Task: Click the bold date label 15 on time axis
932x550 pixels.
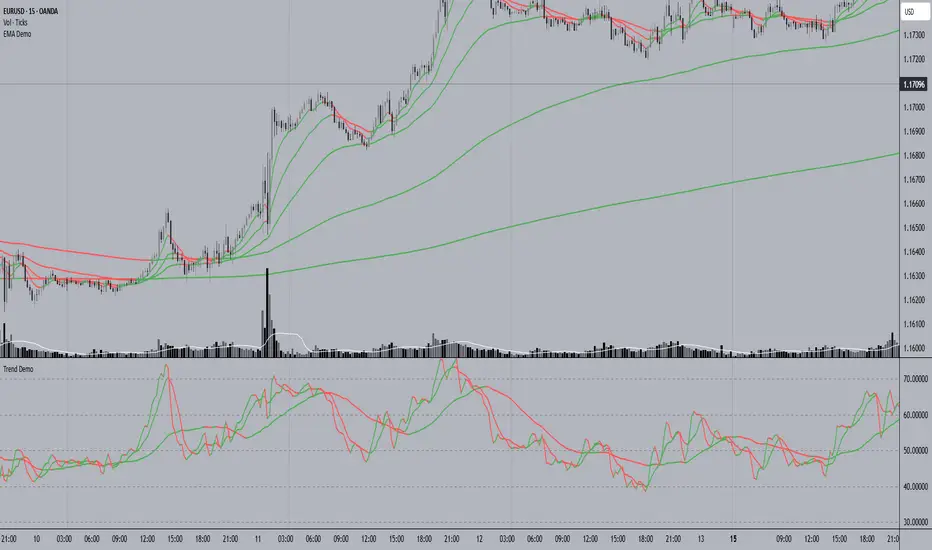Action: [x=733, y=539]
